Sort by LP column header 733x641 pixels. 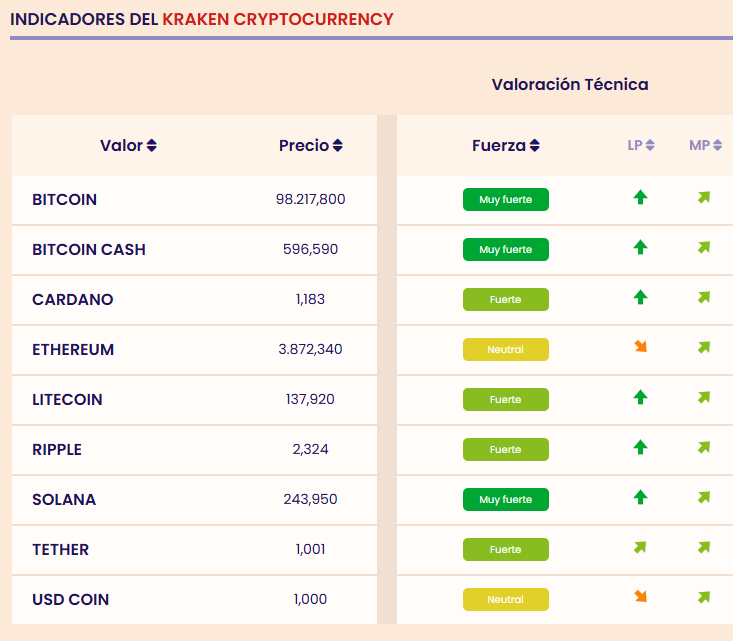point(641,146)
